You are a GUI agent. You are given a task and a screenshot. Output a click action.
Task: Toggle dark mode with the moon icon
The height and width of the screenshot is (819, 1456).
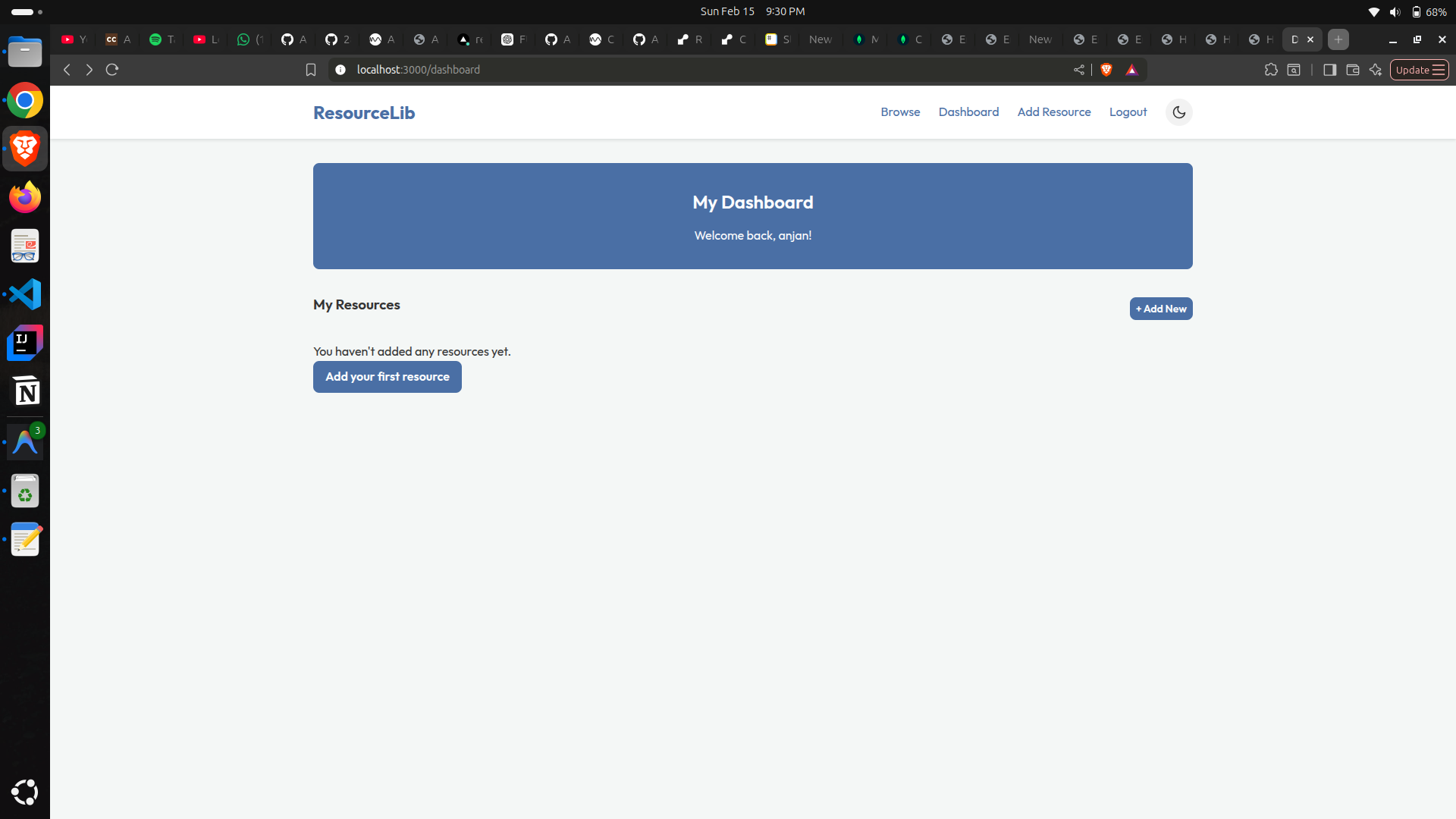(1178, 112)
